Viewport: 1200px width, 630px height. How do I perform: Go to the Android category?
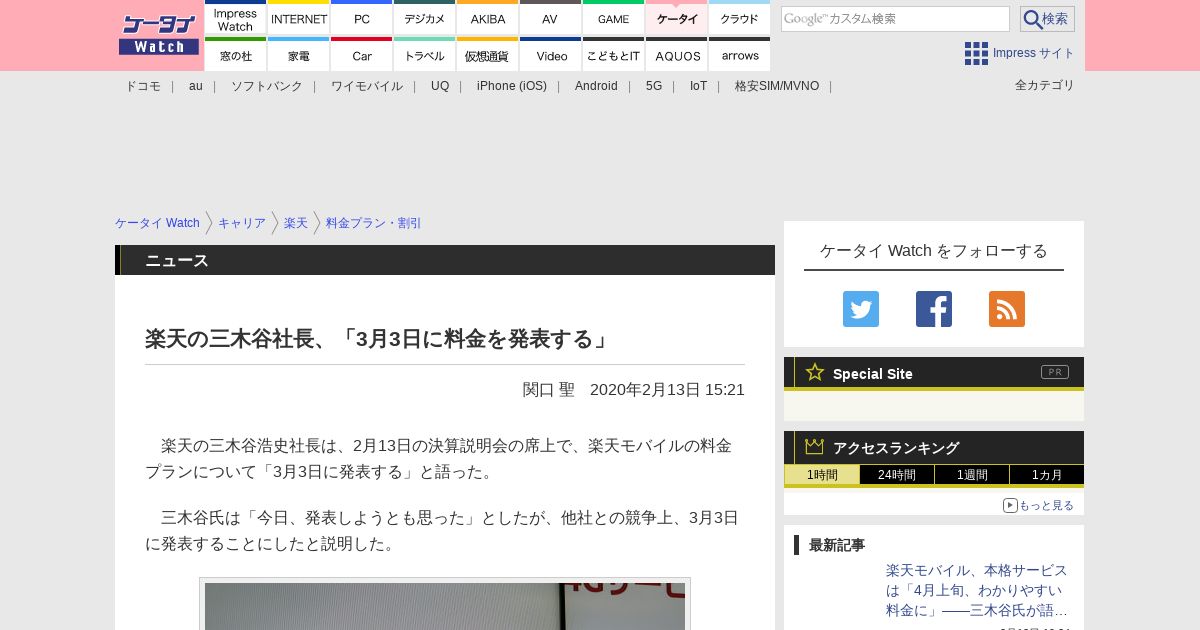(596, 86)
